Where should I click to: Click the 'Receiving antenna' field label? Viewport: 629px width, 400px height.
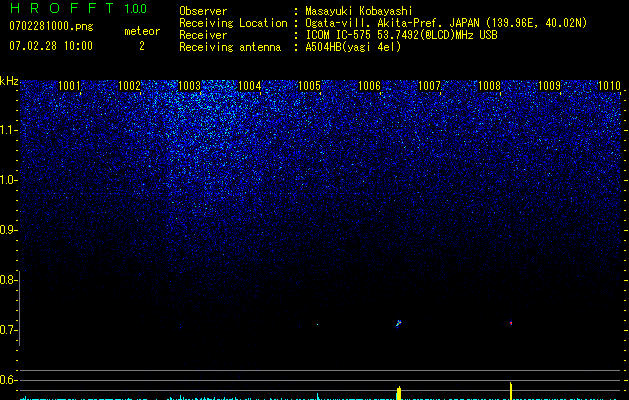coord(230,47)
